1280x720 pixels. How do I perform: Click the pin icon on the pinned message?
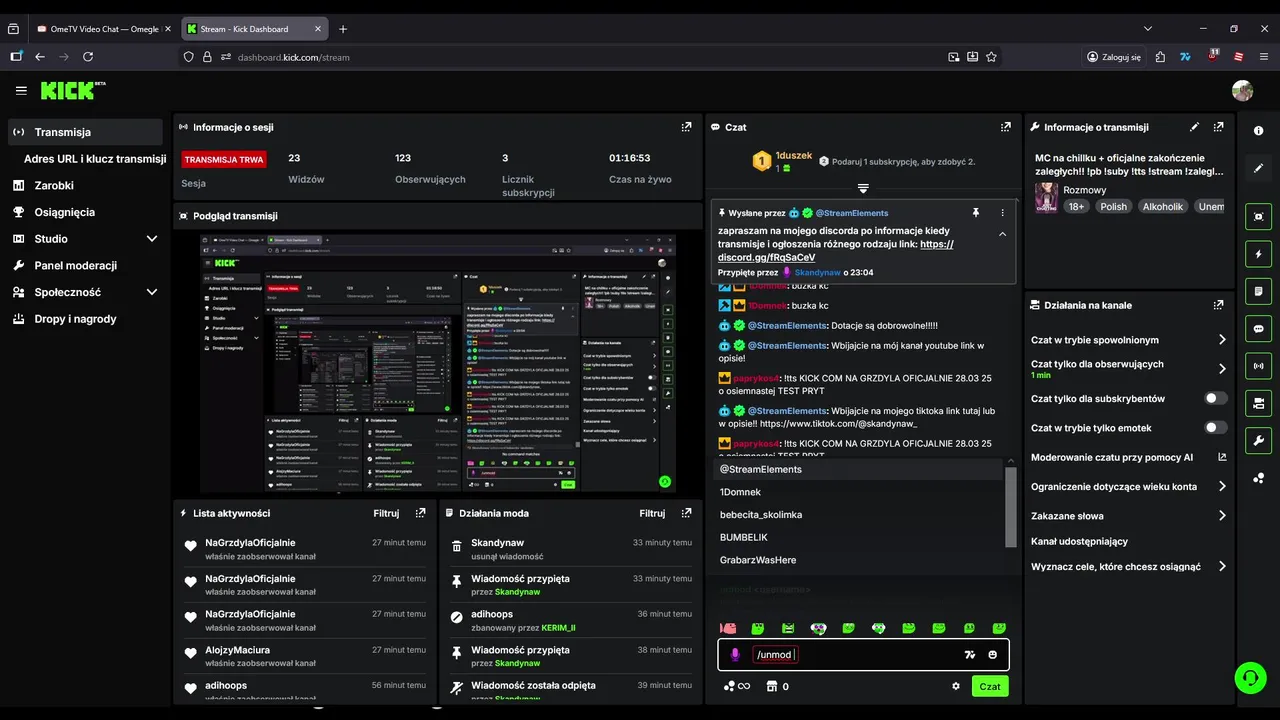coord(976,213)
